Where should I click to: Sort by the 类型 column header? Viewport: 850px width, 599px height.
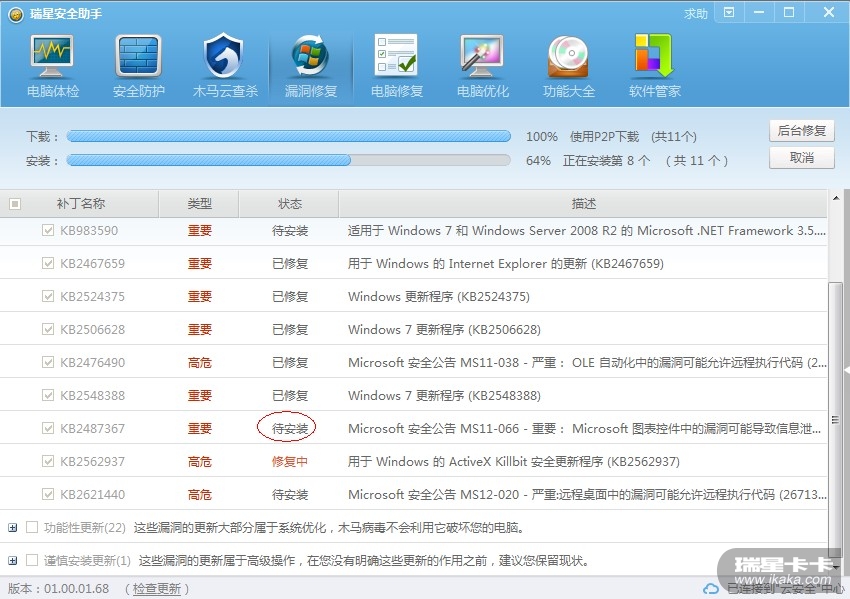click(x=199, y=204)
